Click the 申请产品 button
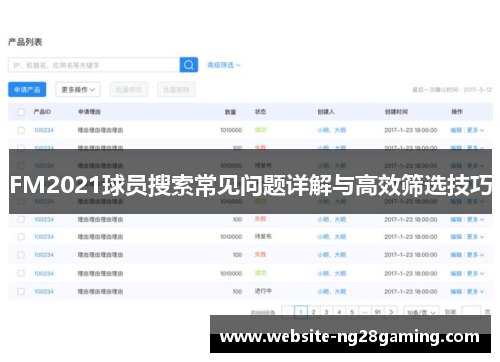 pos(27,89)
